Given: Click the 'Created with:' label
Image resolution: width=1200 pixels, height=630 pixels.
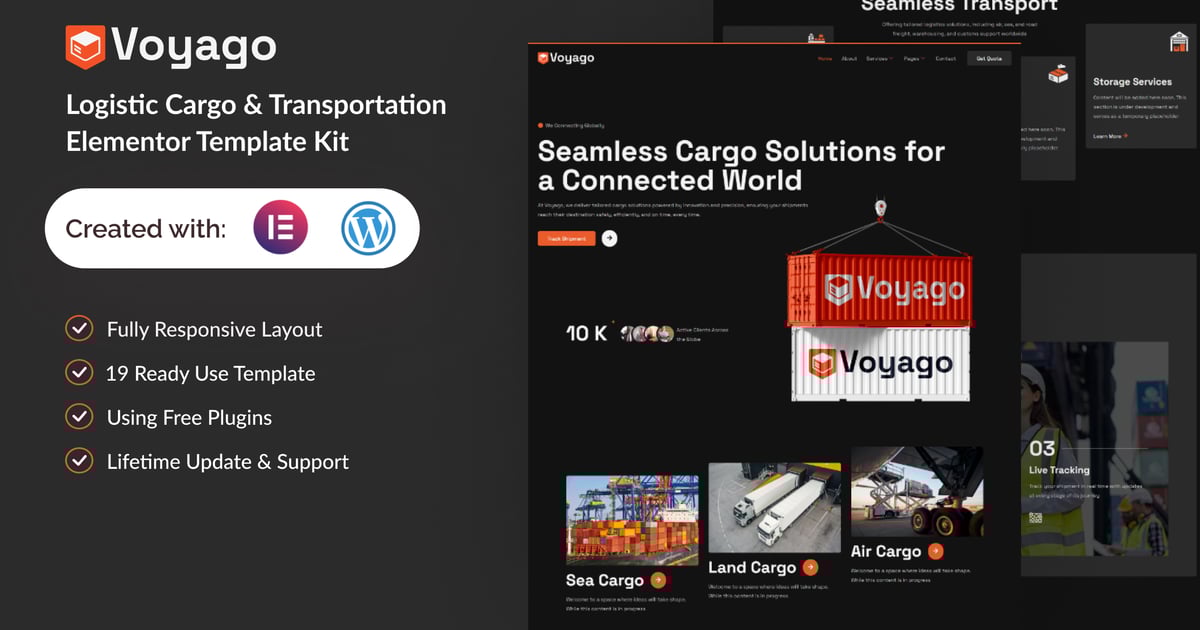Looking at the screenshot, I should [x=146, y=228].
